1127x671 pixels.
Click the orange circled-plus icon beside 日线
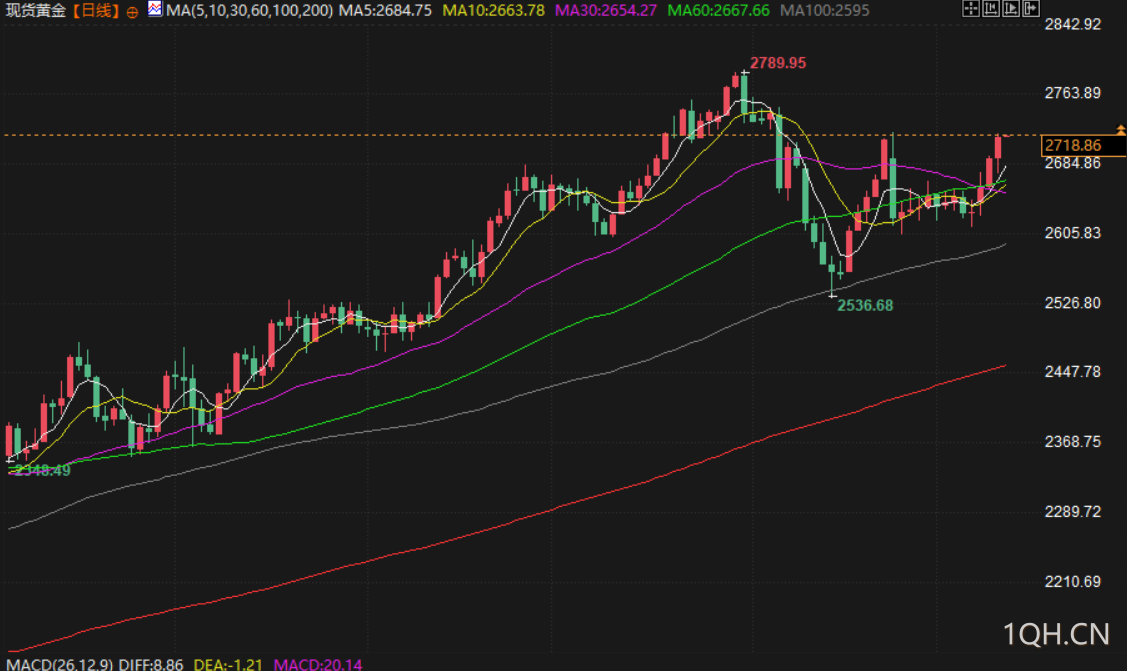click(x=132, y=11)
